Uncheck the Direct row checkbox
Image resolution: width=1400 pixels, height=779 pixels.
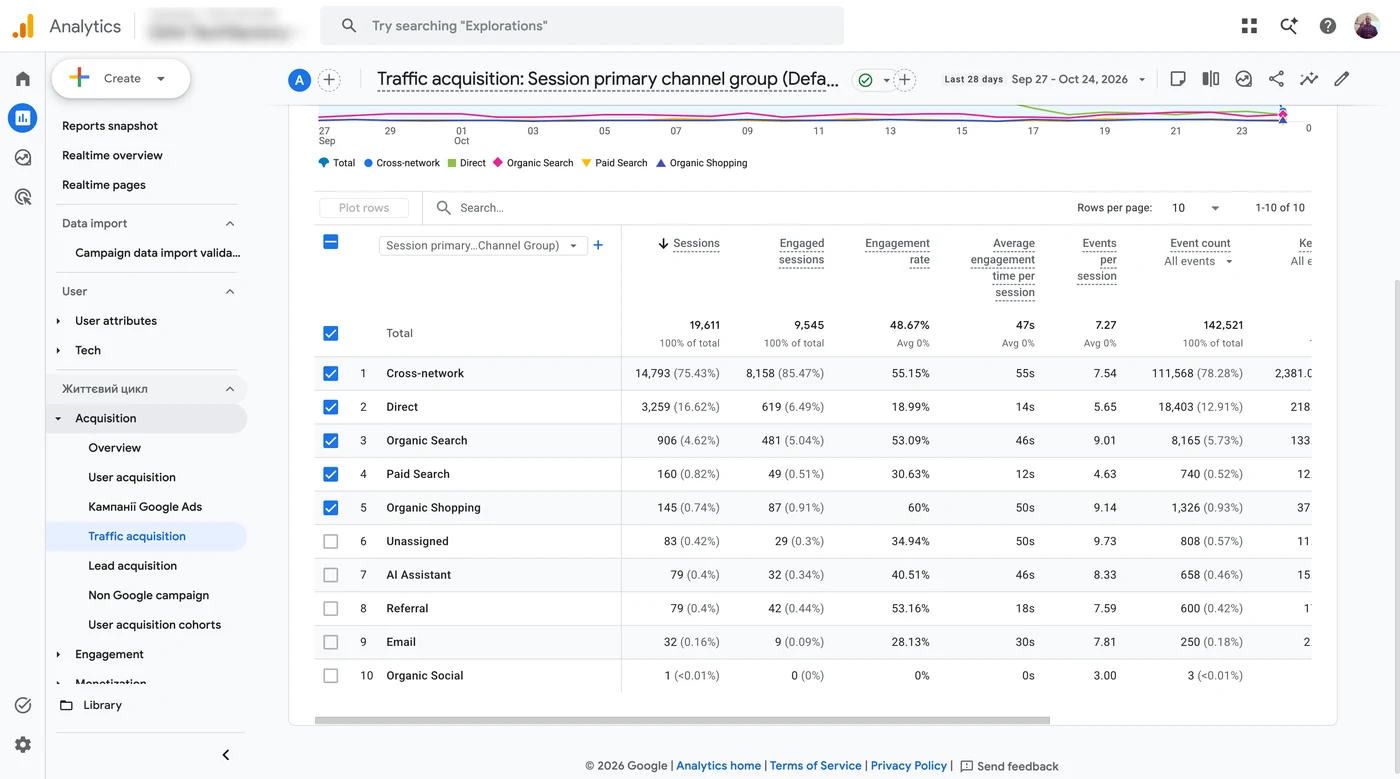pos(331,407)
